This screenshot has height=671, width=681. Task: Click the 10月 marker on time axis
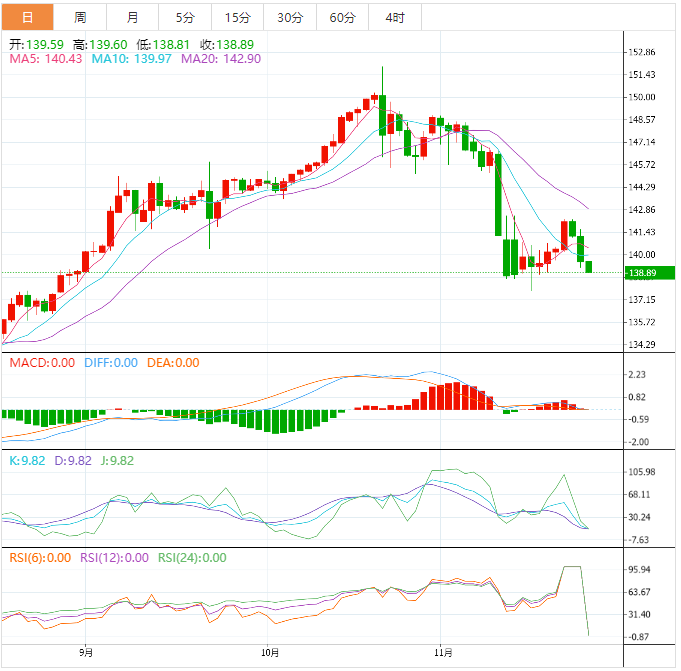pyautogui.click(x=269, y=654)
